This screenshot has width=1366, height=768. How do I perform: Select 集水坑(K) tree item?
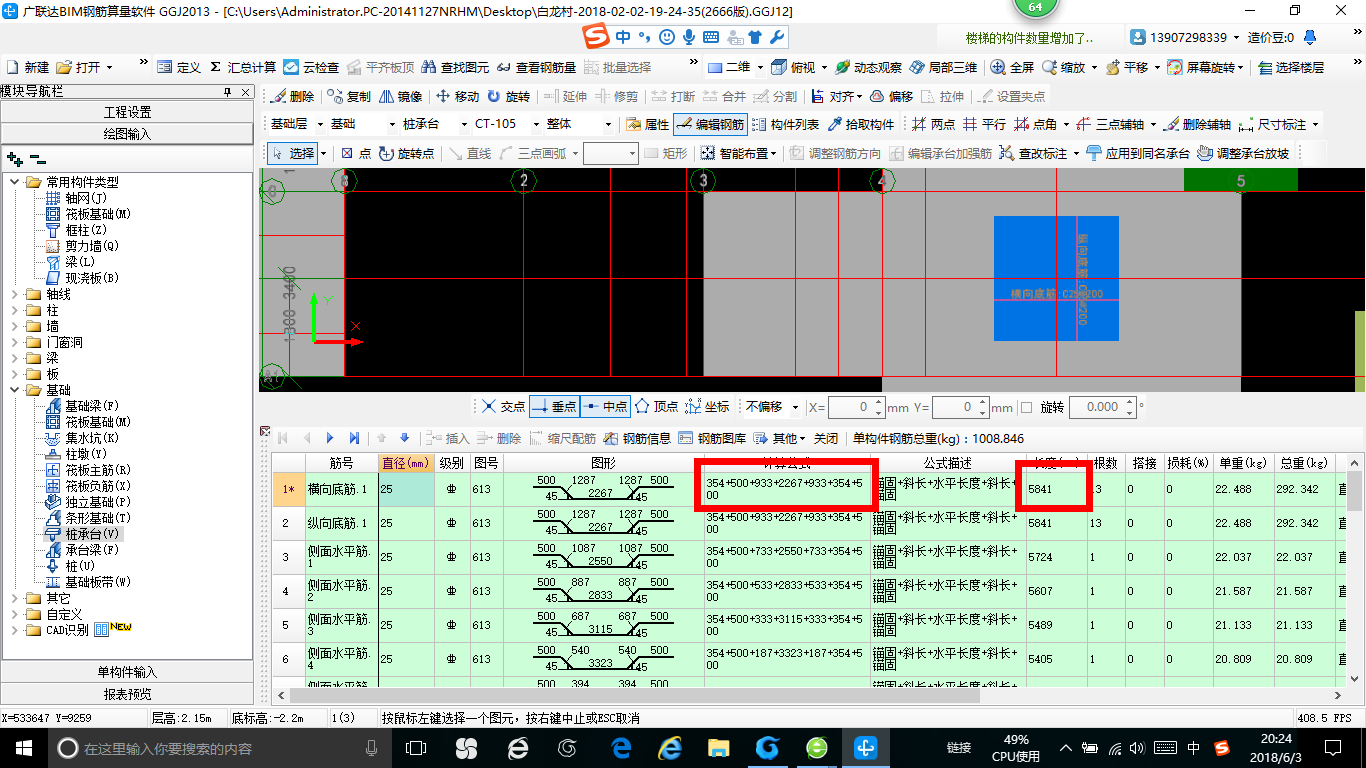click(x=83, y=438)
